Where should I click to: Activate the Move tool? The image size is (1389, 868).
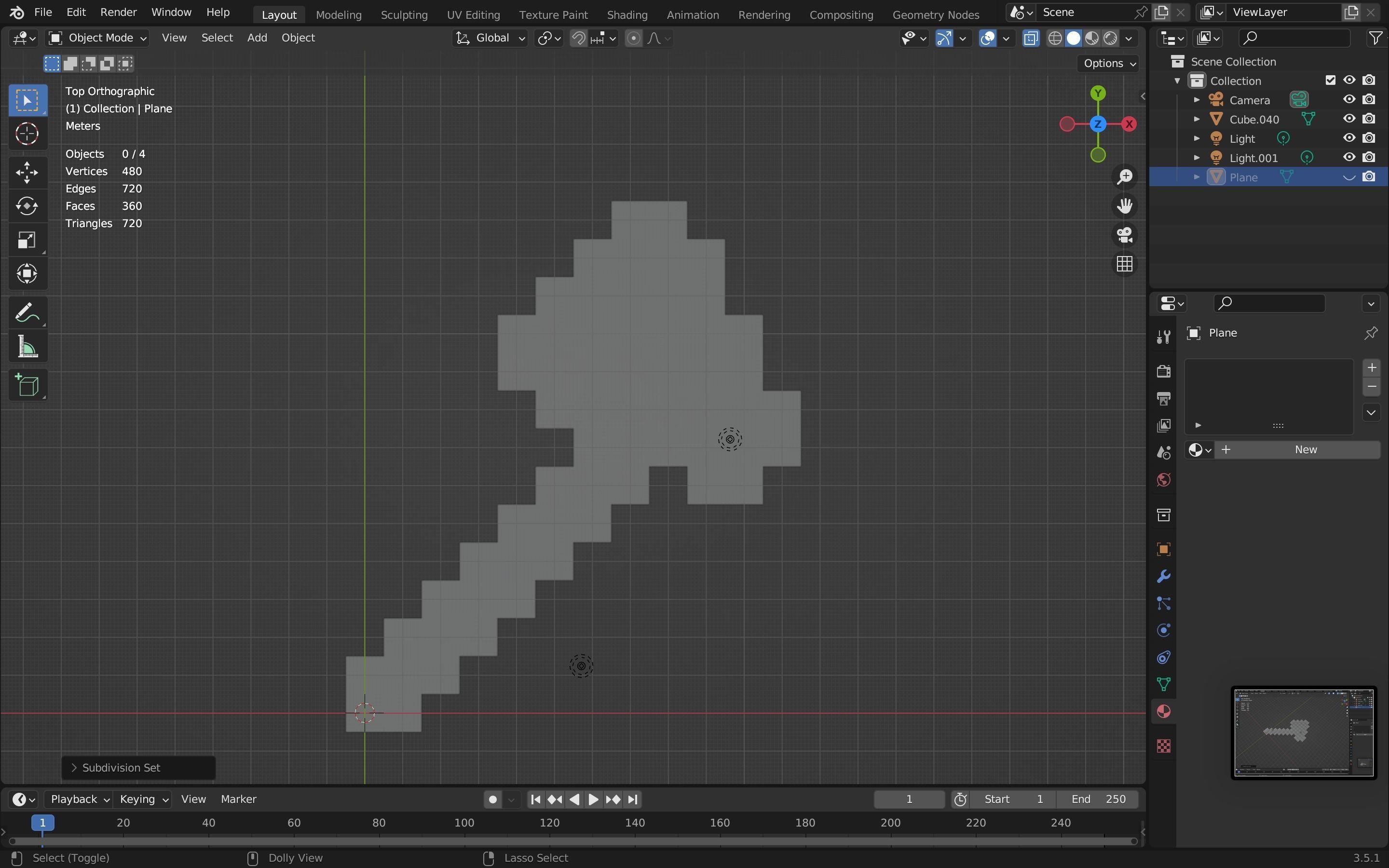click(27, 172)
